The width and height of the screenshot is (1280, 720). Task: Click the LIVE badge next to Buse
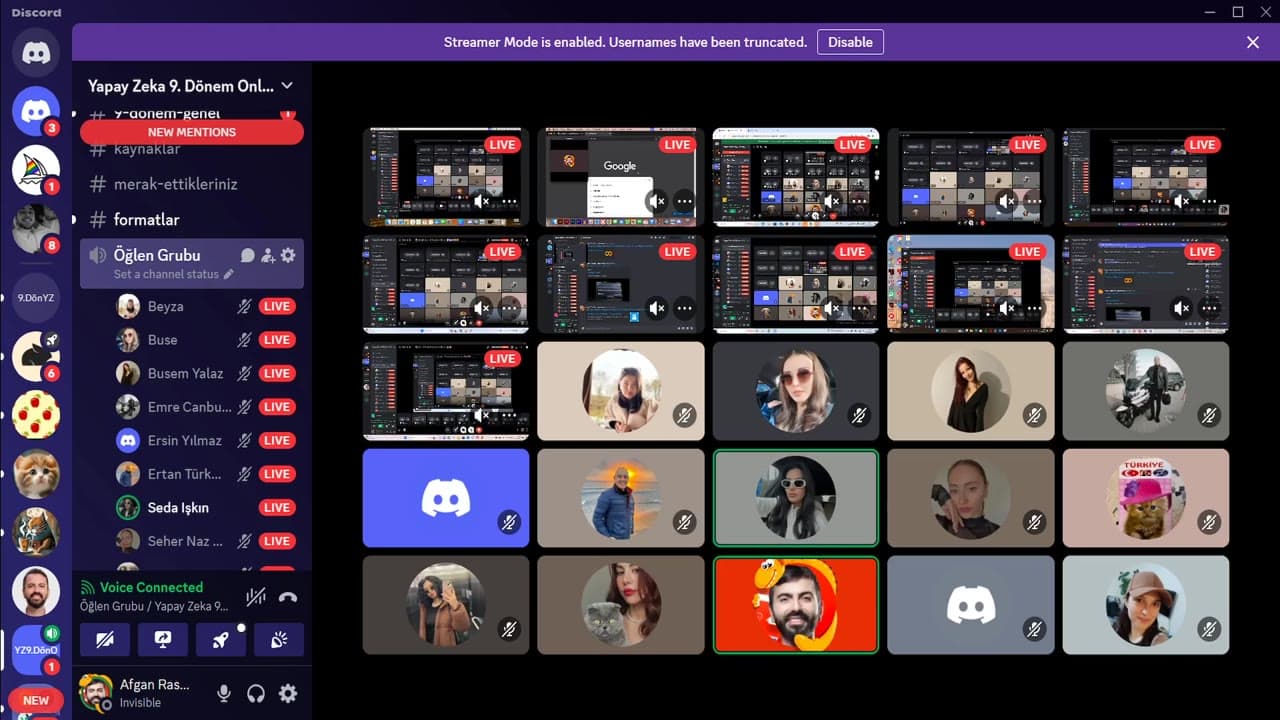click(x=277, y=340)
